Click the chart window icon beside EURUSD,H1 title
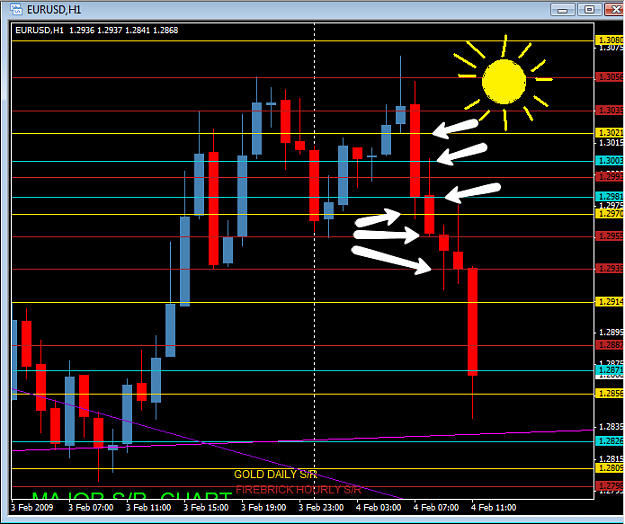This screenshot has width=625, height=524. tap(17, 9)
